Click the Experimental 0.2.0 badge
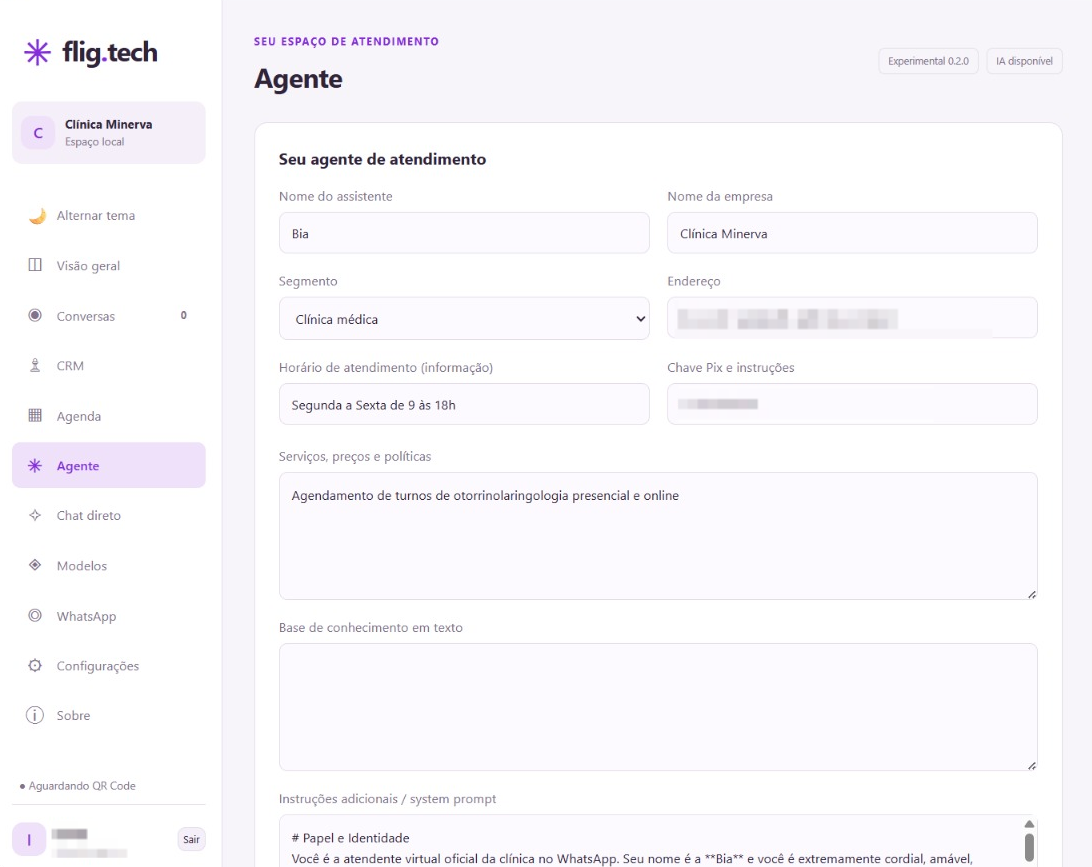The height and width of the screenshot is (867, 1092). coord(928,61)
